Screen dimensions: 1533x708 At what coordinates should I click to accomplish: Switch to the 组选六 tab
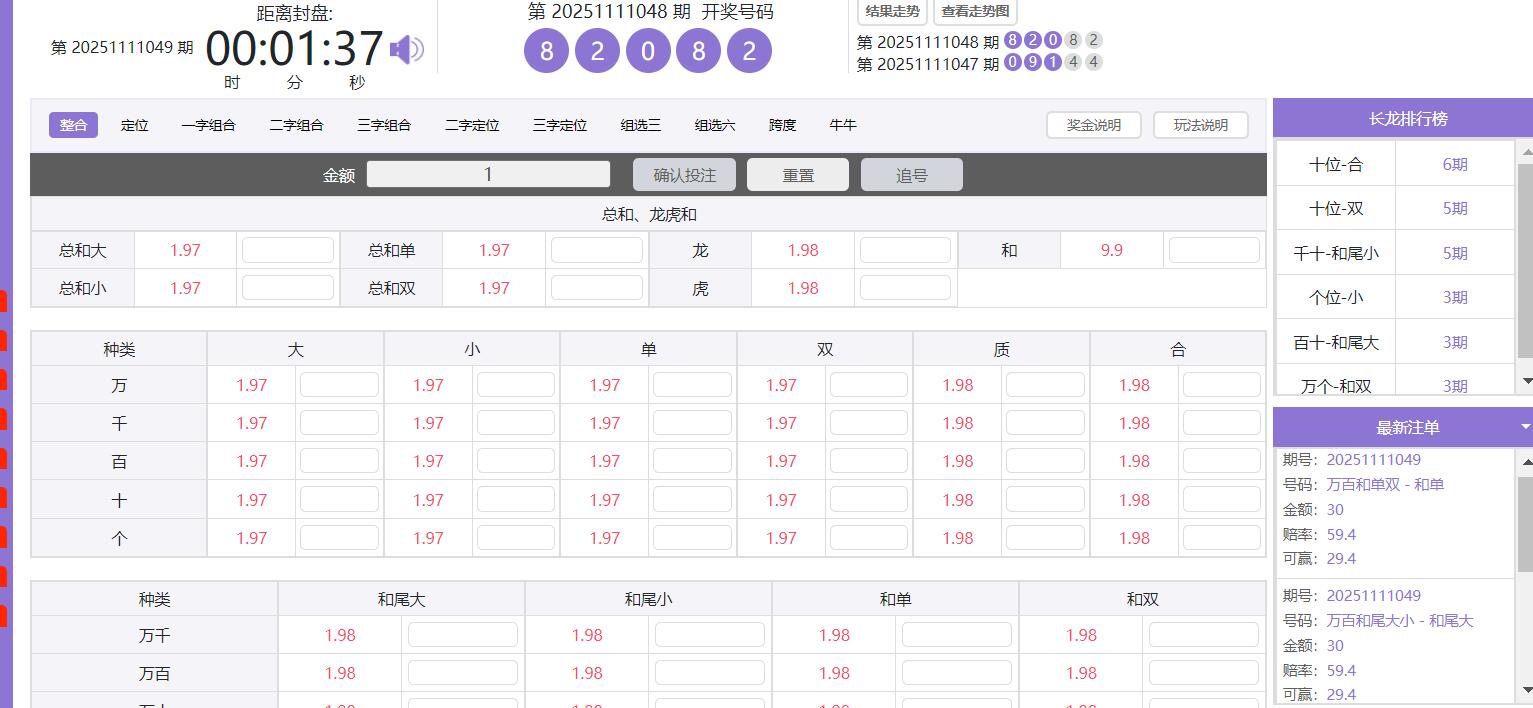point(715,124)
